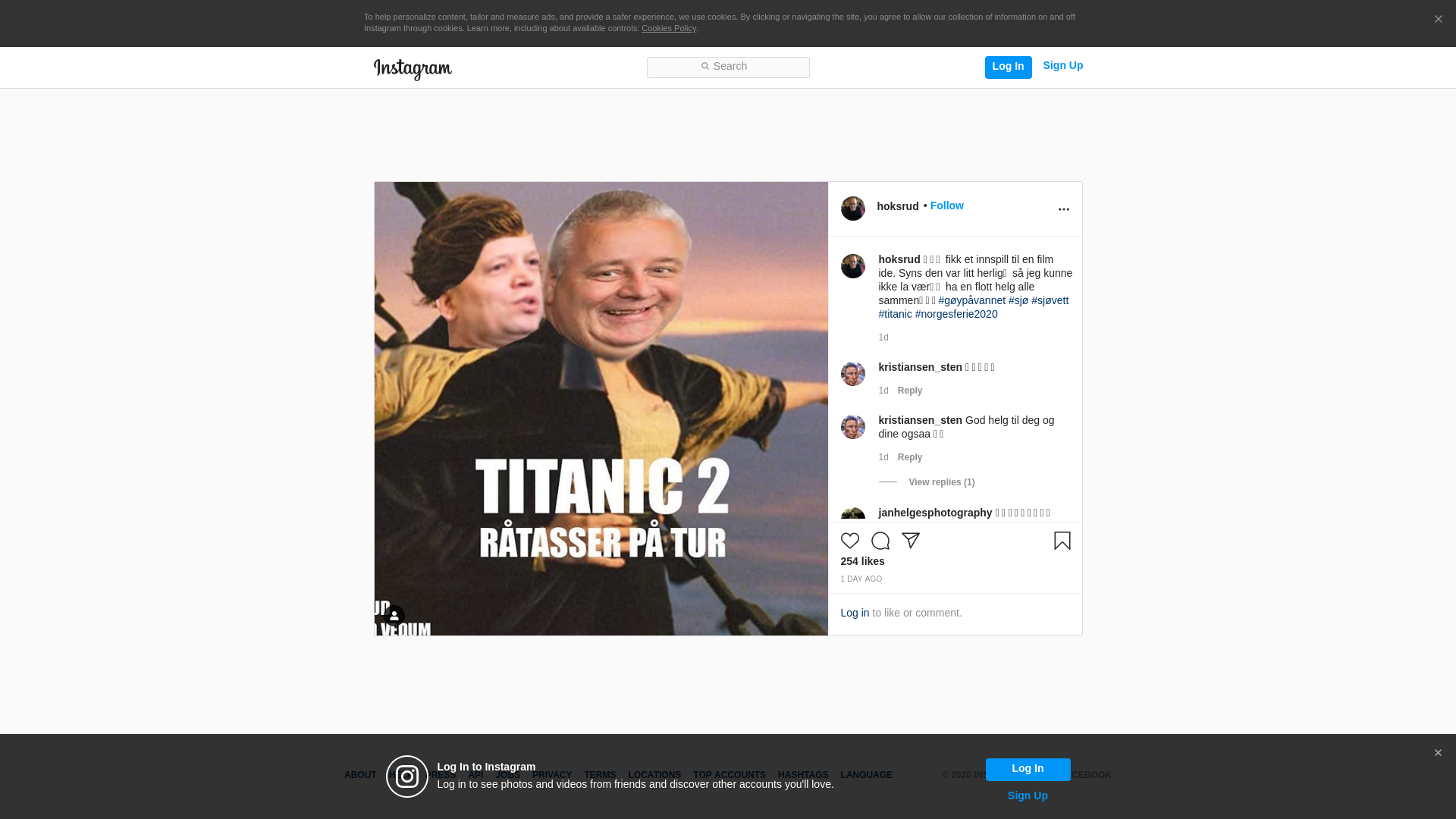Follow the hoksrud account
Viewport: 1456px width, 819px height.
click(x=946, y=206)
